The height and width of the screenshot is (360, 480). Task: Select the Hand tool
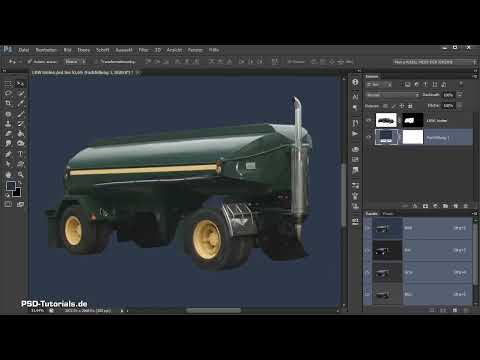8,174
